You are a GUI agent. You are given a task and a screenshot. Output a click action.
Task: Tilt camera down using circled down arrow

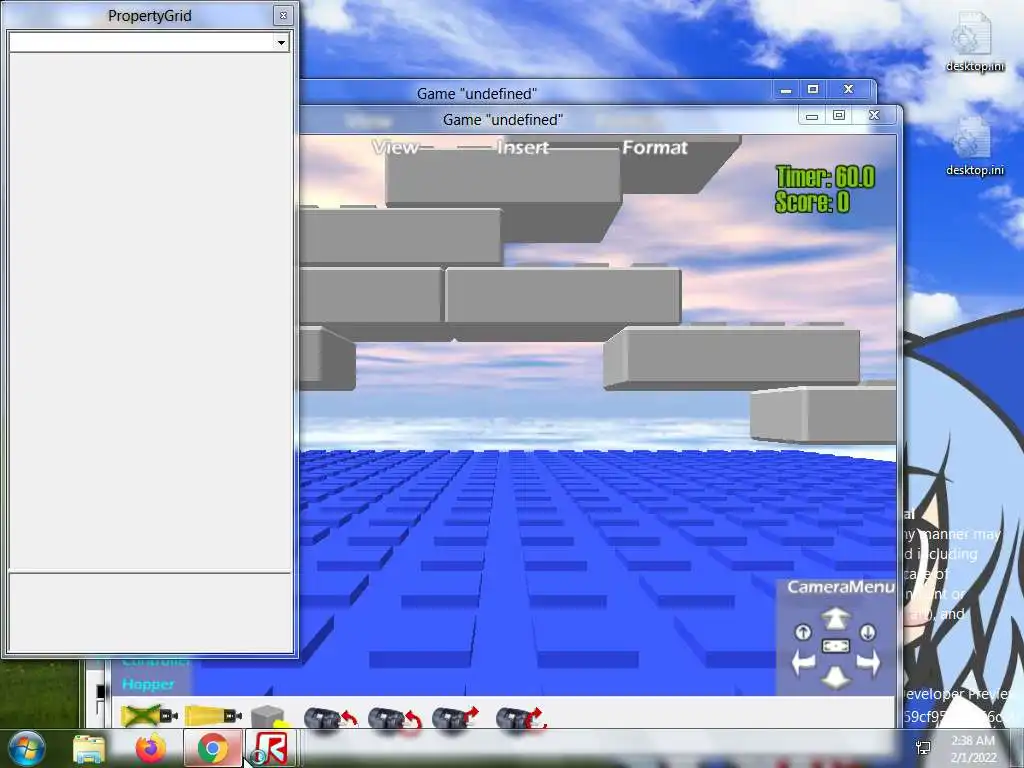click(x=867, y=632)
